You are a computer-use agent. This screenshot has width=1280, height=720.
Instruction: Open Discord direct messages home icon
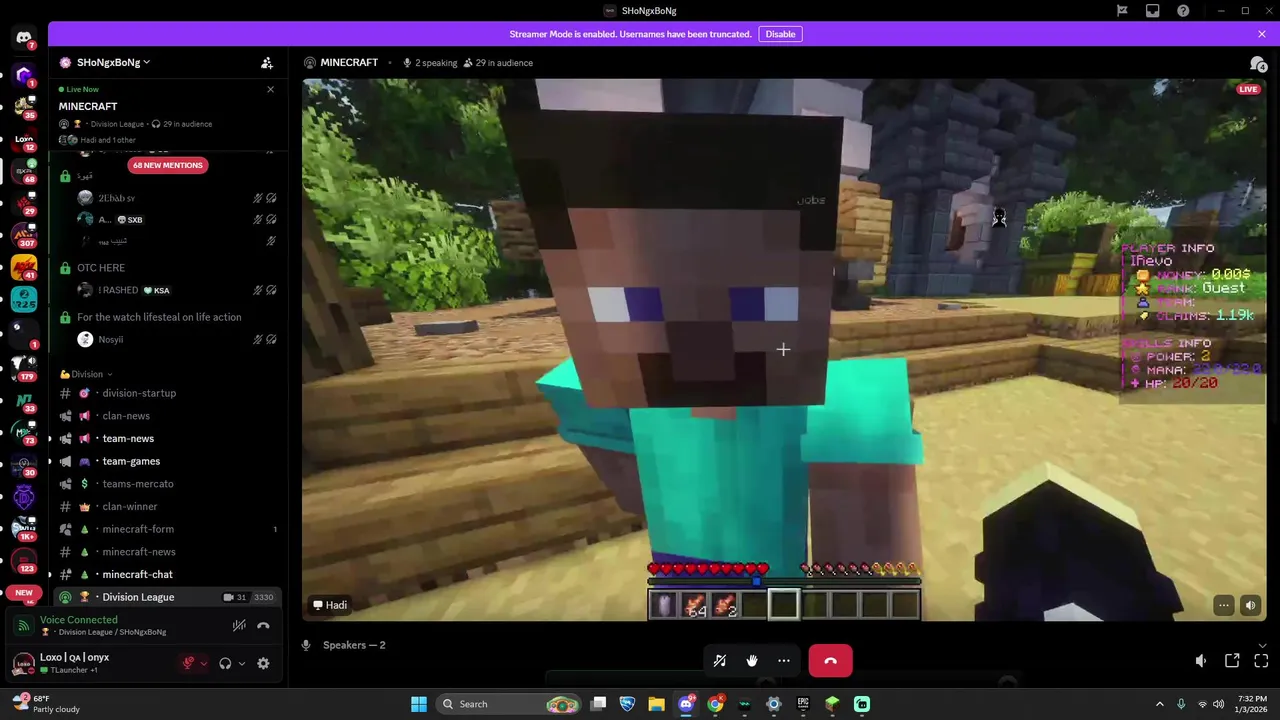[24, 38]
